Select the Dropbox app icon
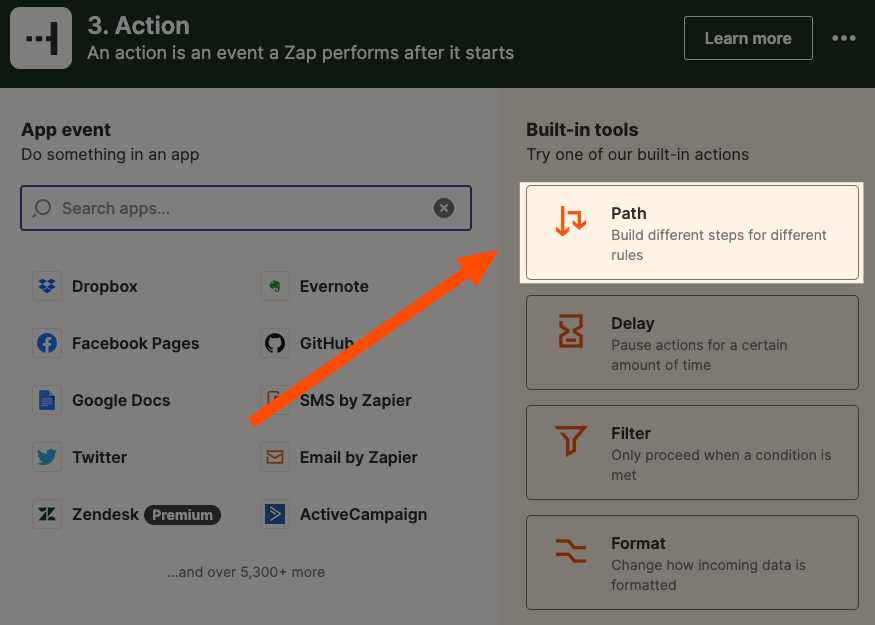 pos(47,286)
